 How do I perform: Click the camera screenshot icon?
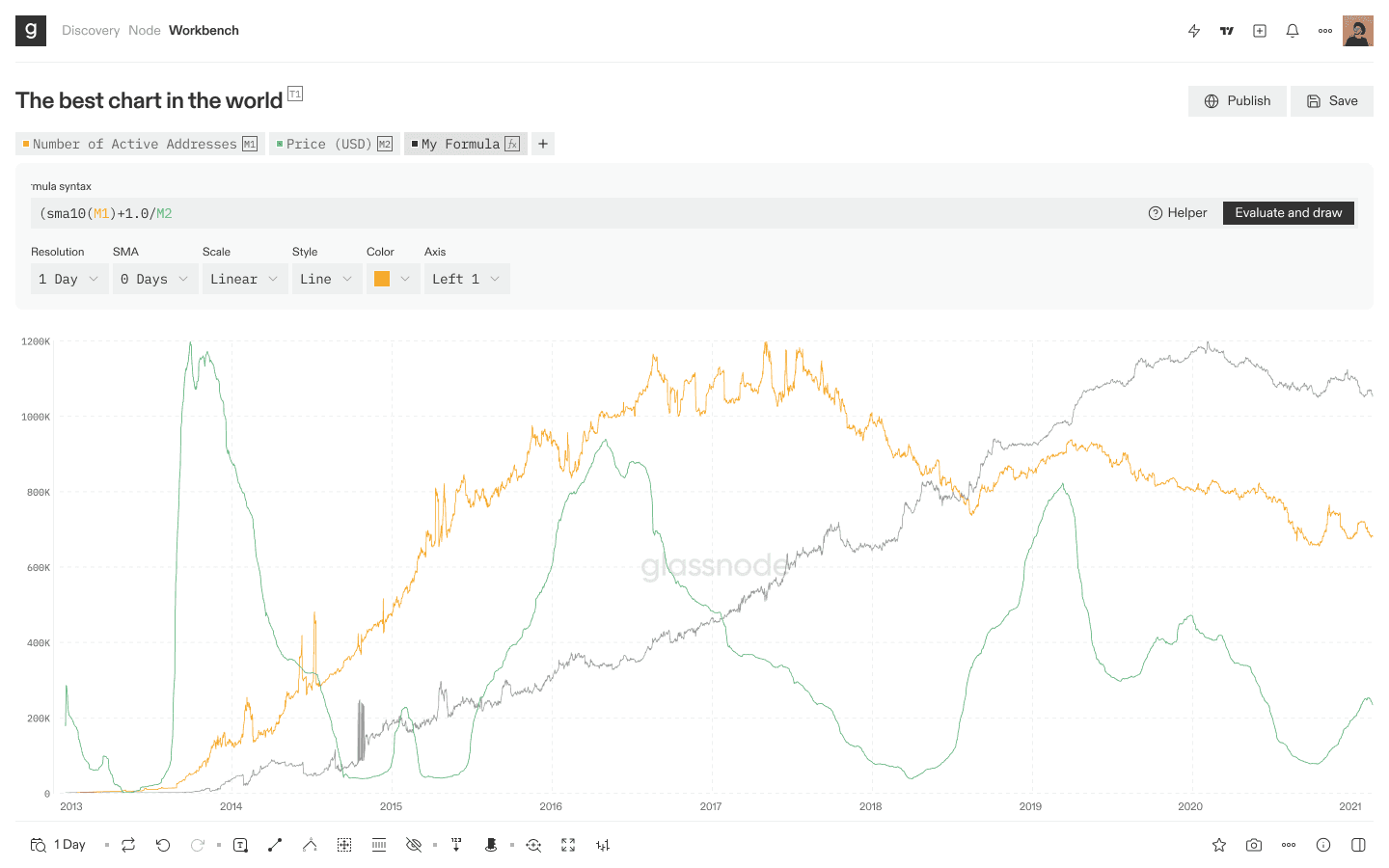1254,845
